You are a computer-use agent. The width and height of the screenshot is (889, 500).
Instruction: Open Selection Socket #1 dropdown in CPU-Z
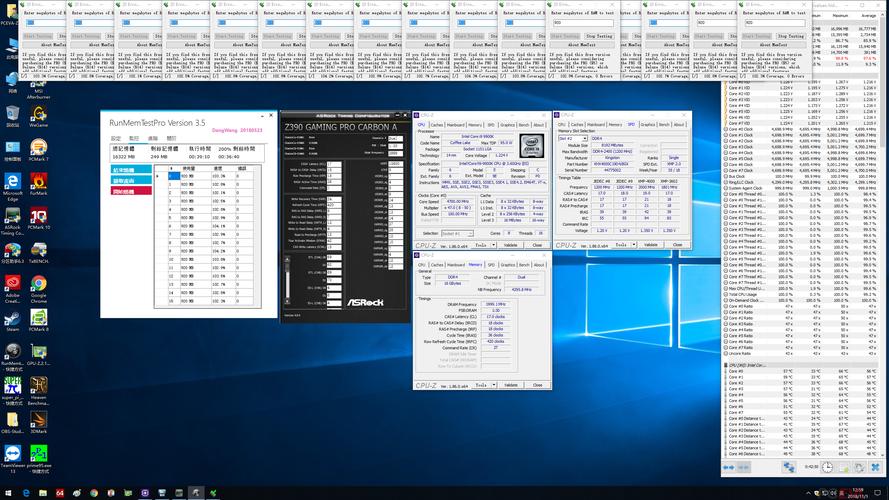[457, 234]
